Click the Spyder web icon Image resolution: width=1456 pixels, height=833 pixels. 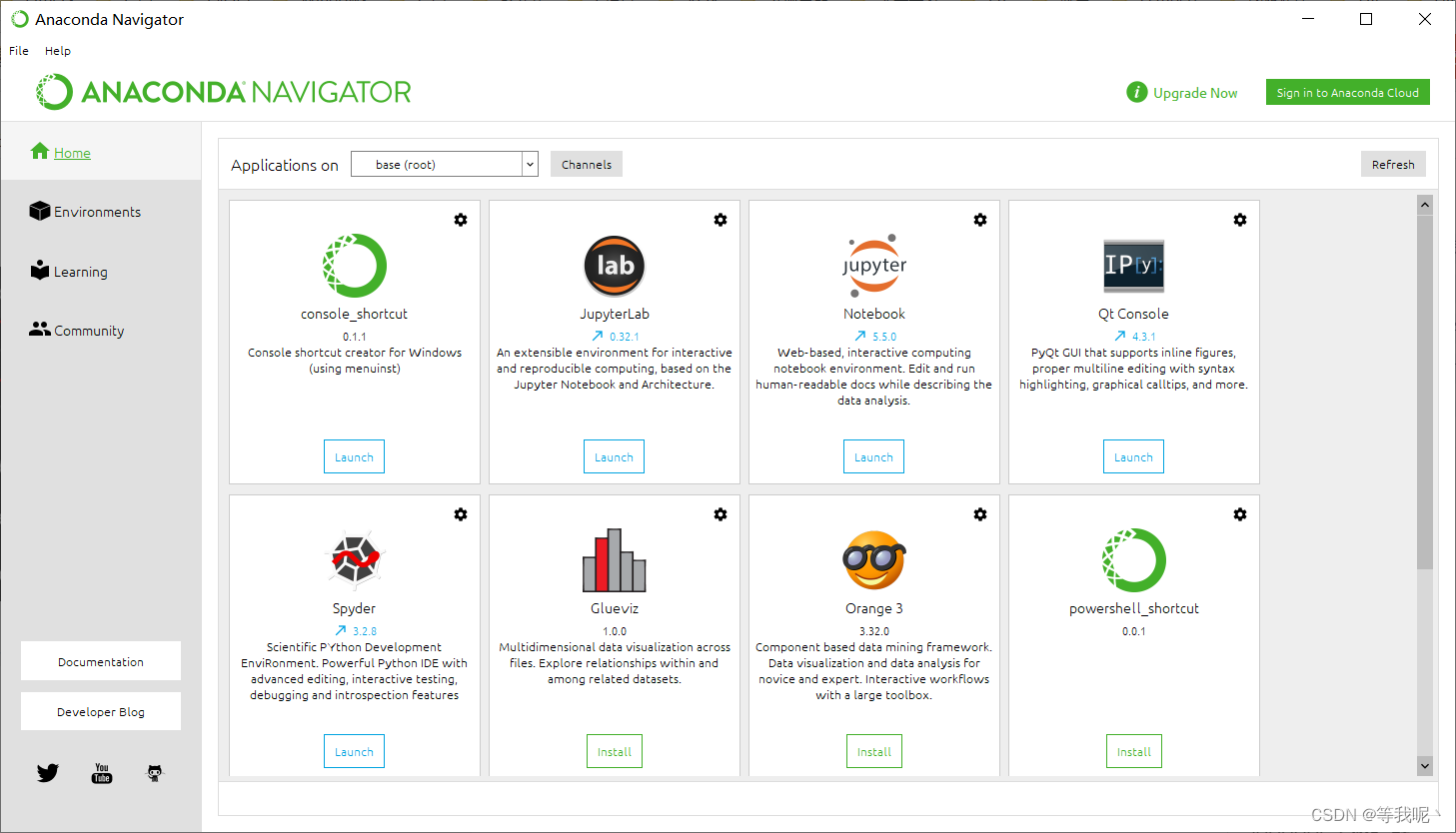point(355,560)
